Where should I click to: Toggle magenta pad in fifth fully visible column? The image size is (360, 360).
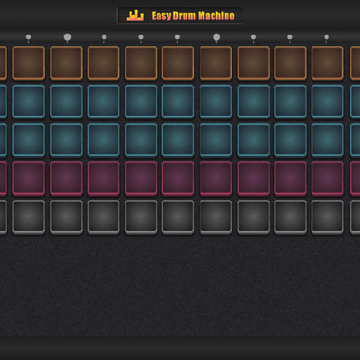(178, 178)
